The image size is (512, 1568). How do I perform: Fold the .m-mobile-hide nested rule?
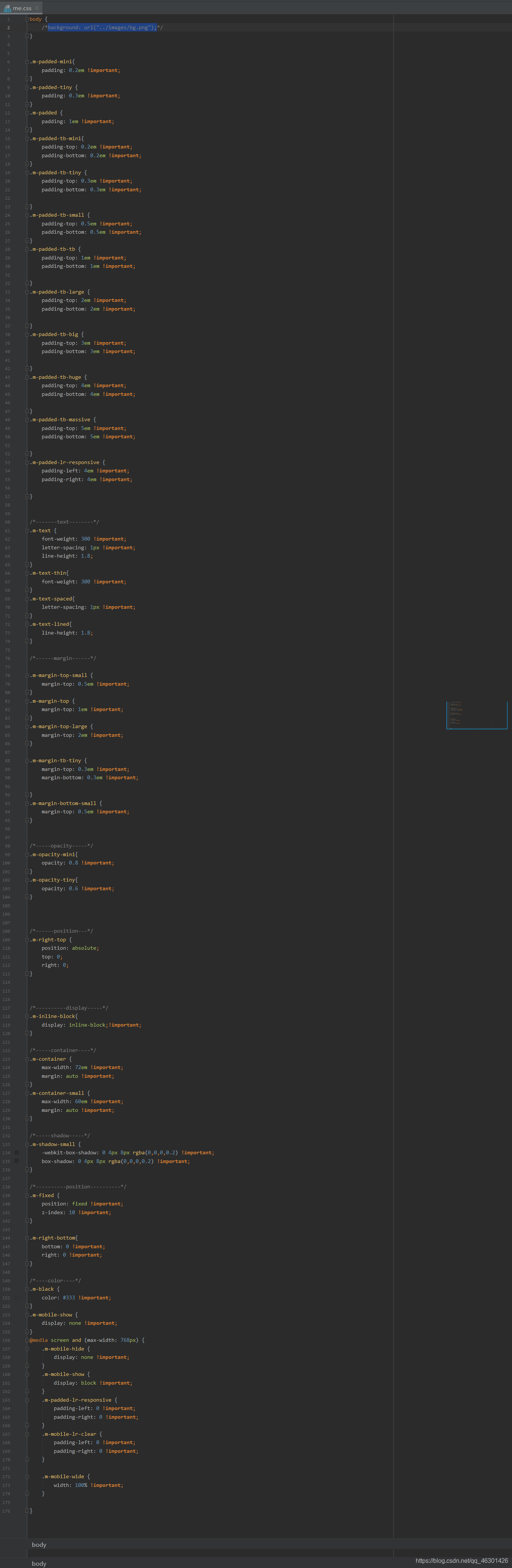pyautogui.click(x=27, y=1348)
